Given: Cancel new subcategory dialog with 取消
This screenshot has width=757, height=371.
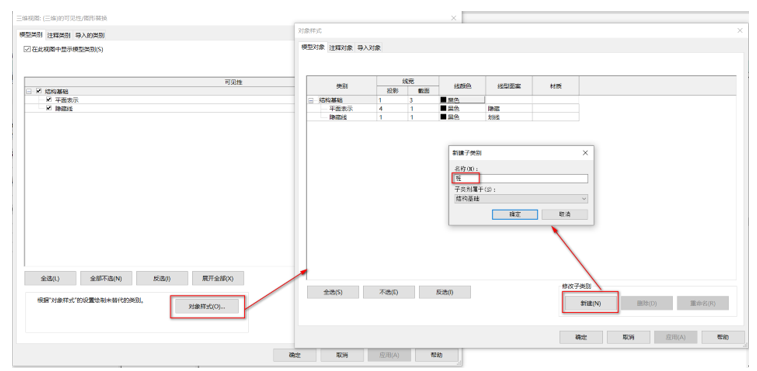Looking at the screenshot, I should 565,214.
